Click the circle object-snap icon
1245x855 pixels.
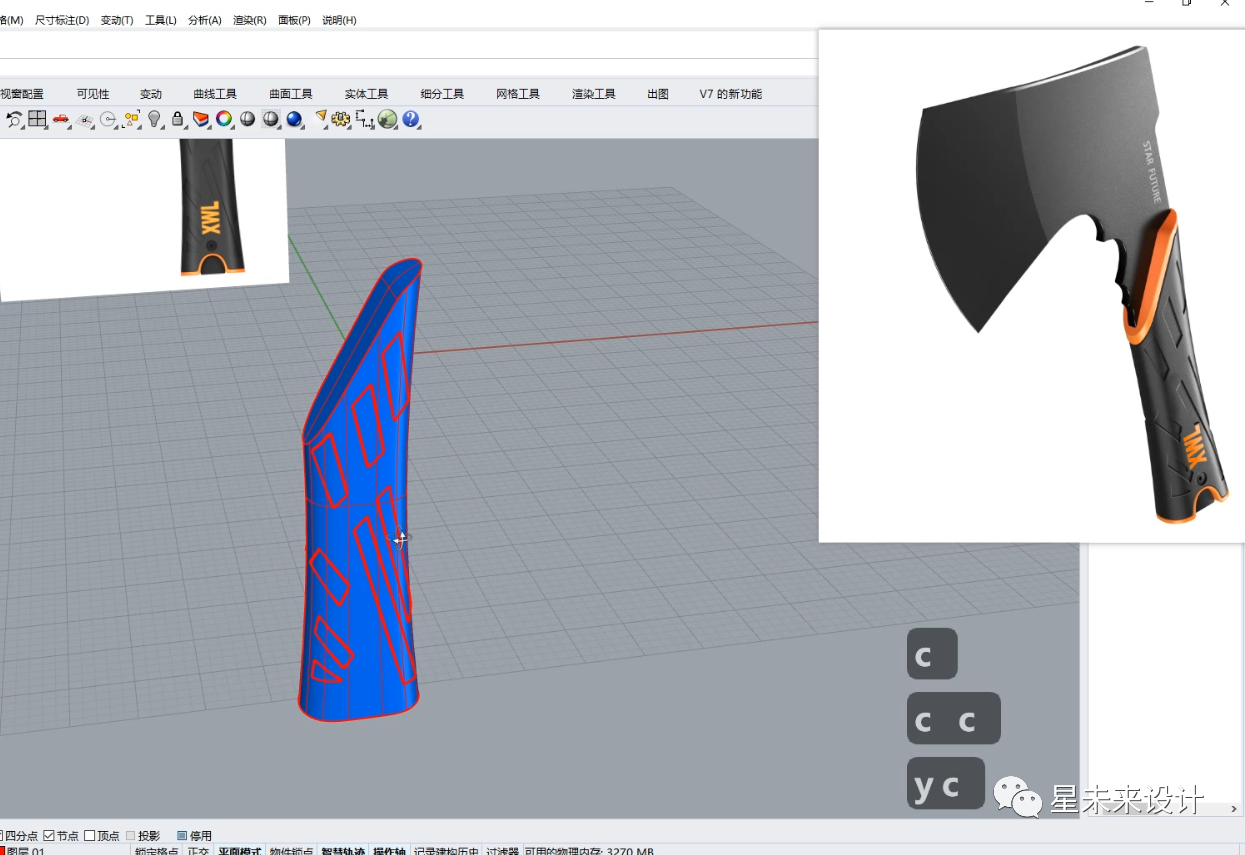point(108,119)
